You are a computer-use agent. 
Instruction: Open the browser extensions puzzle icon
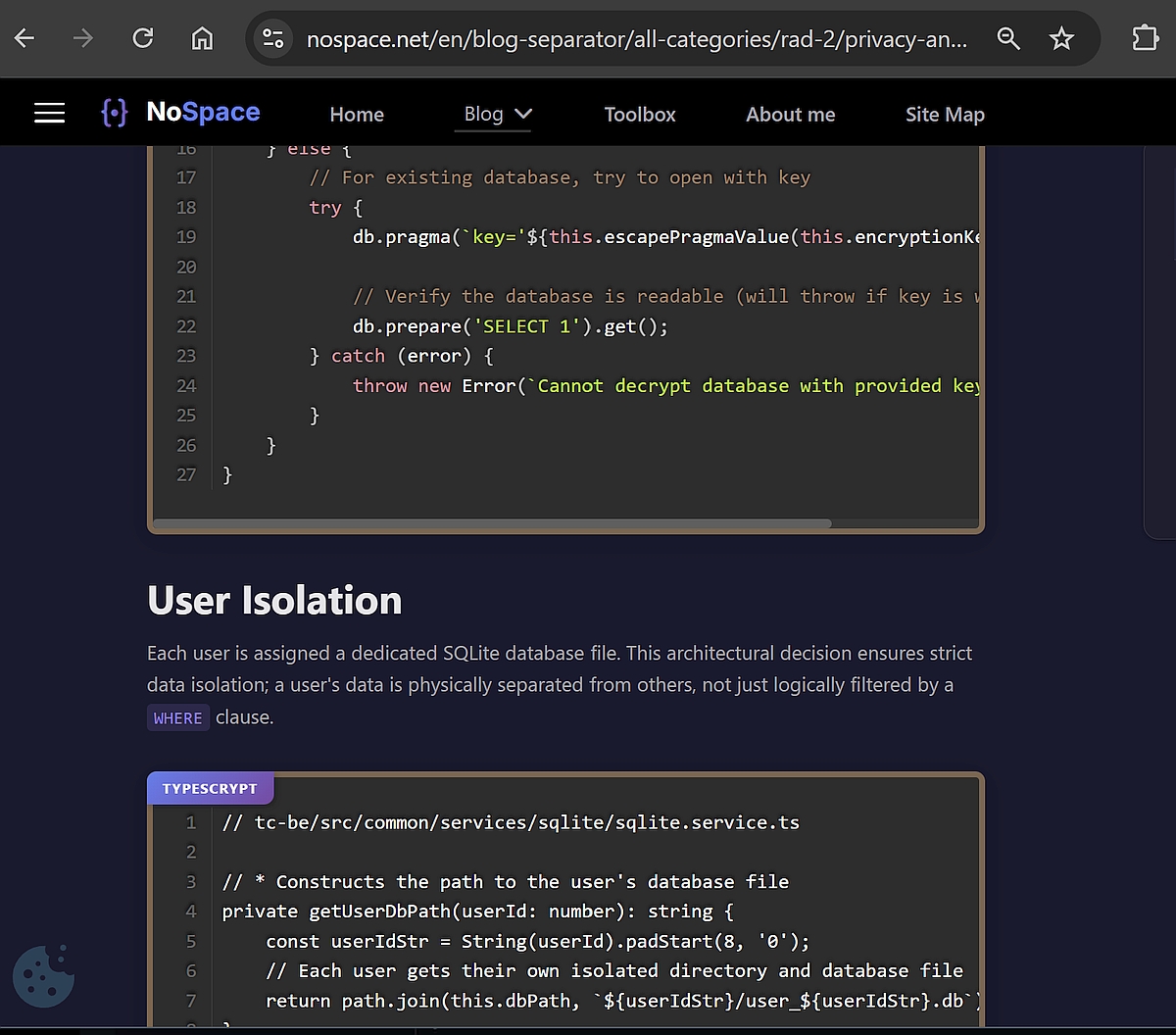tap(1145, 38)
